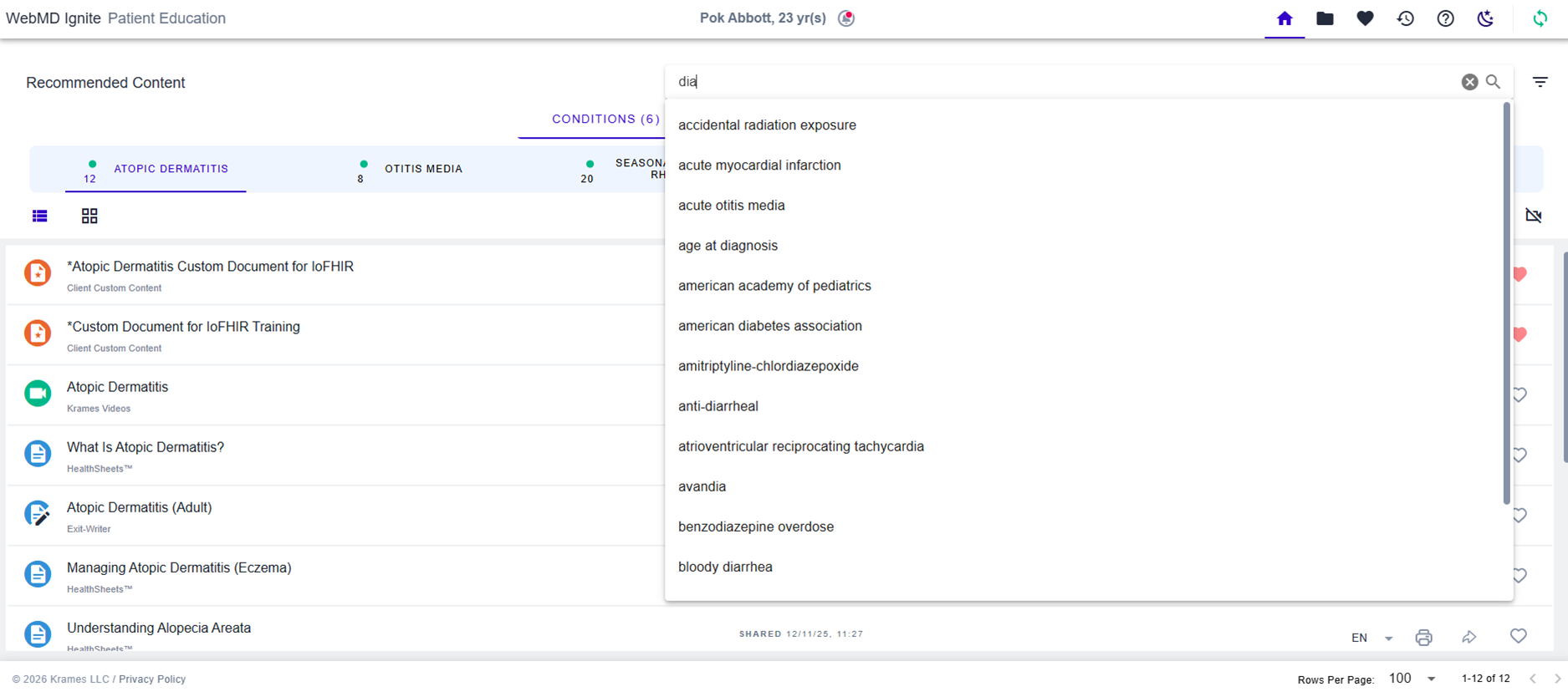Screen dimensions: 1568x692
Task: Unfavorite Atopic Dermatitis Custom Document
Action: coord(1519,274)
